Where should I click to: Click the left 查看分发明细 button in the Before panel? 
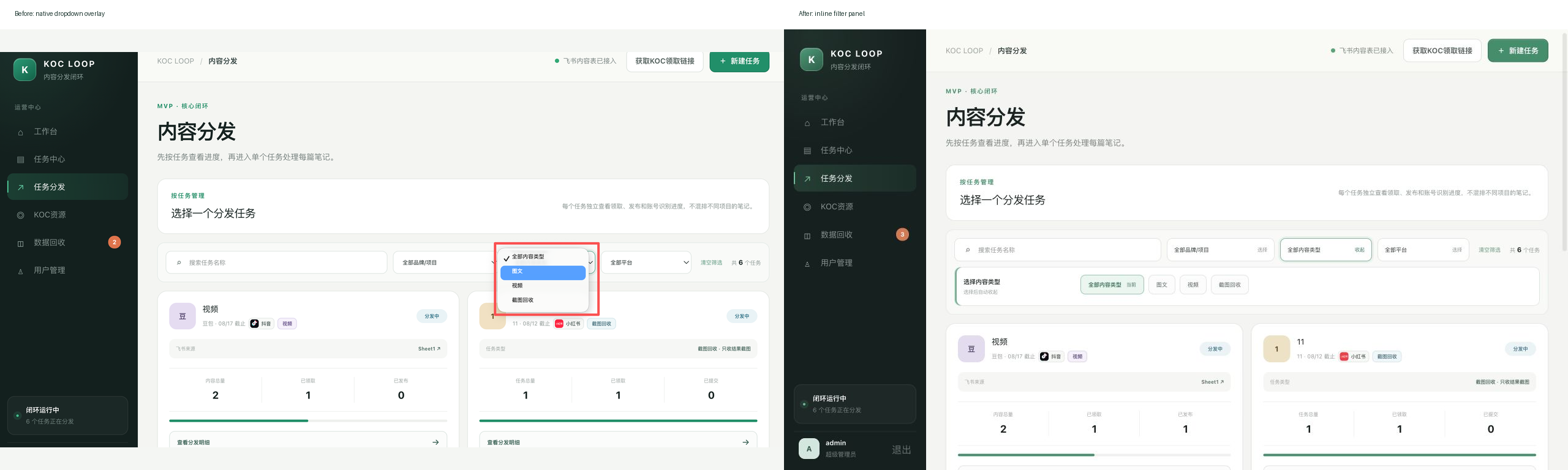point(307,439)
